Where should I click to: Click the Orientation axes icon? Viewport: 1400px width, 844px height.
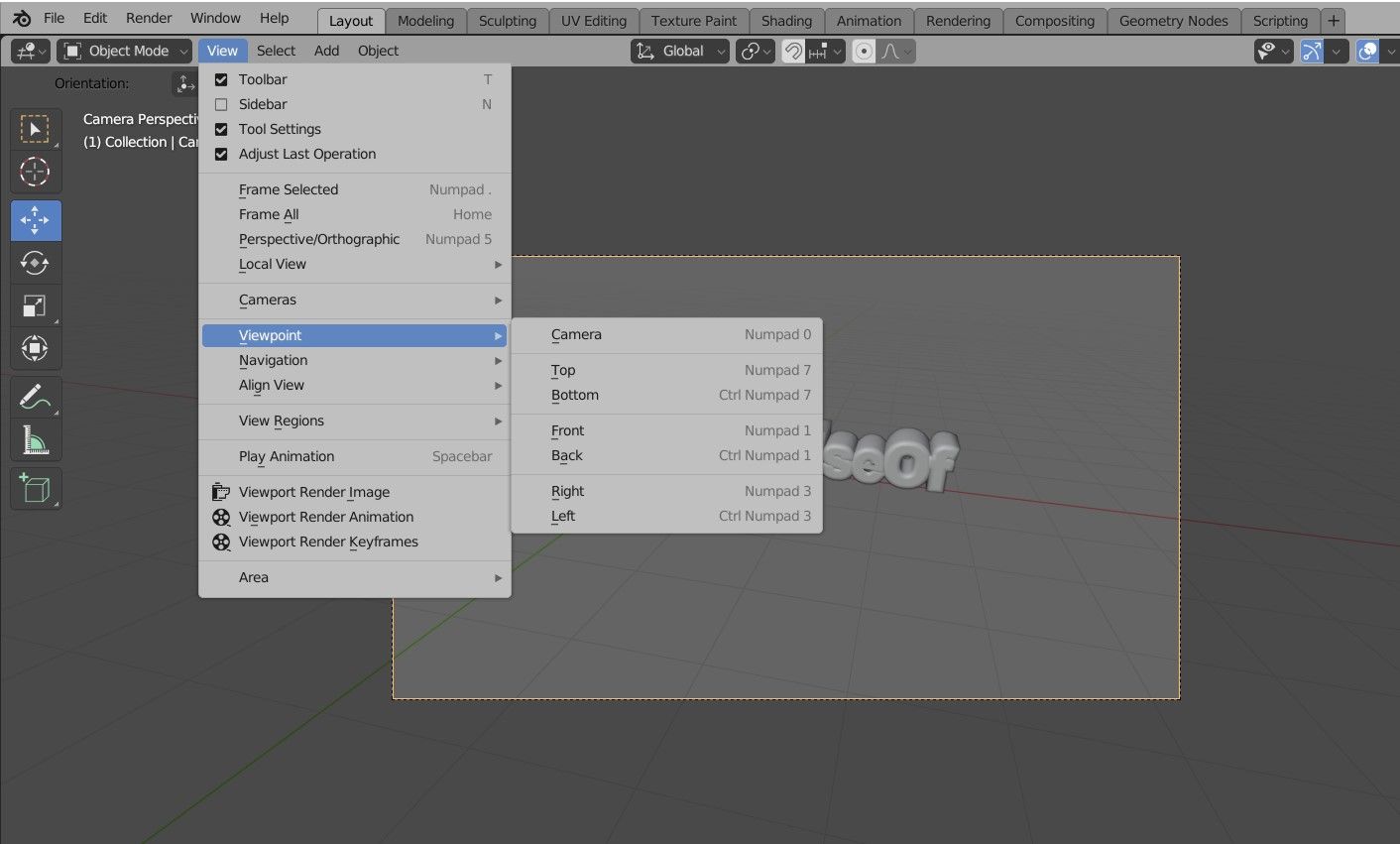tap(185, 84)
